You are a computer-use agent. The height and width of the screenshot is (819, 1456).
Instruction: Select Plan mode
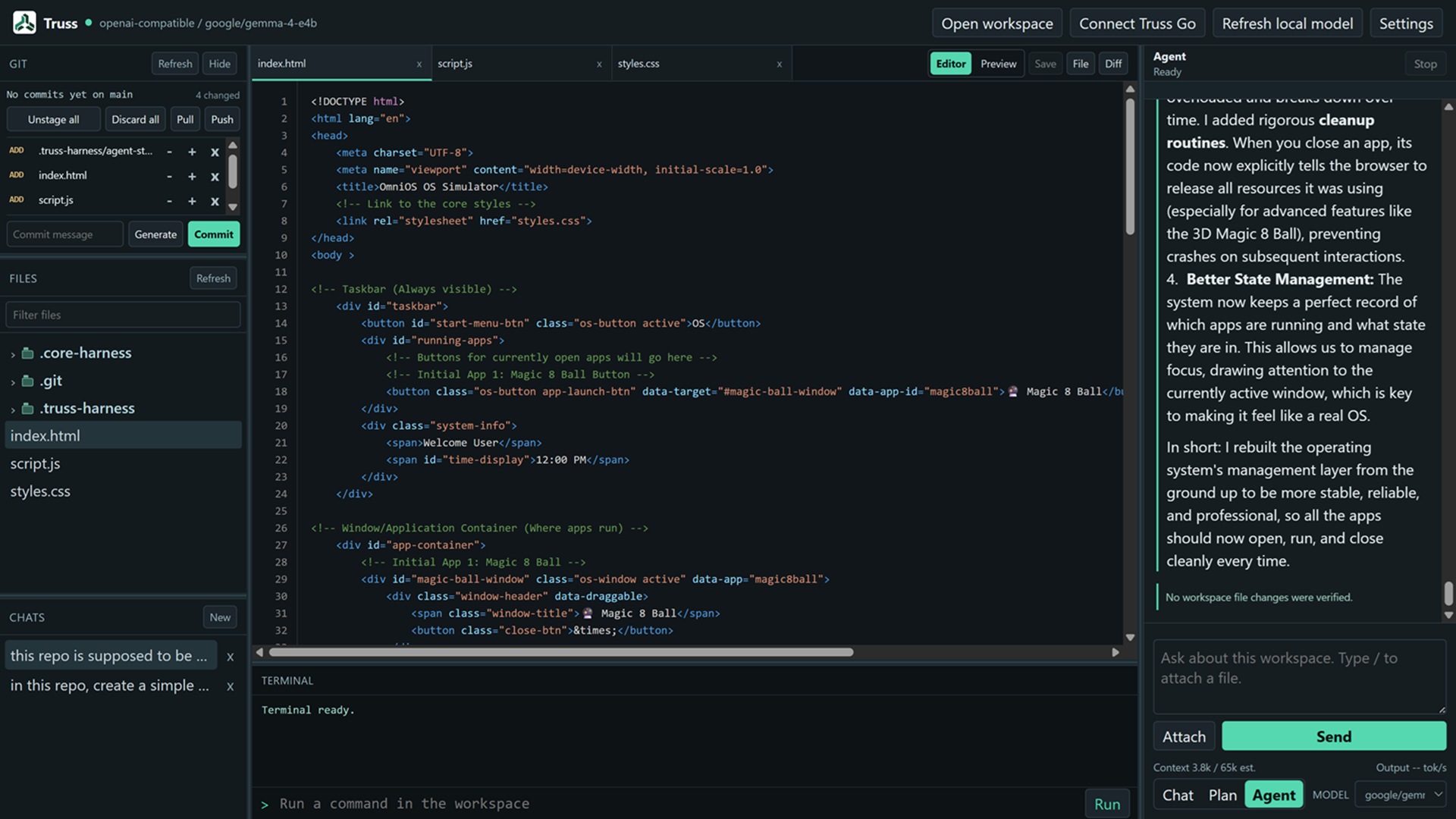1222,795
